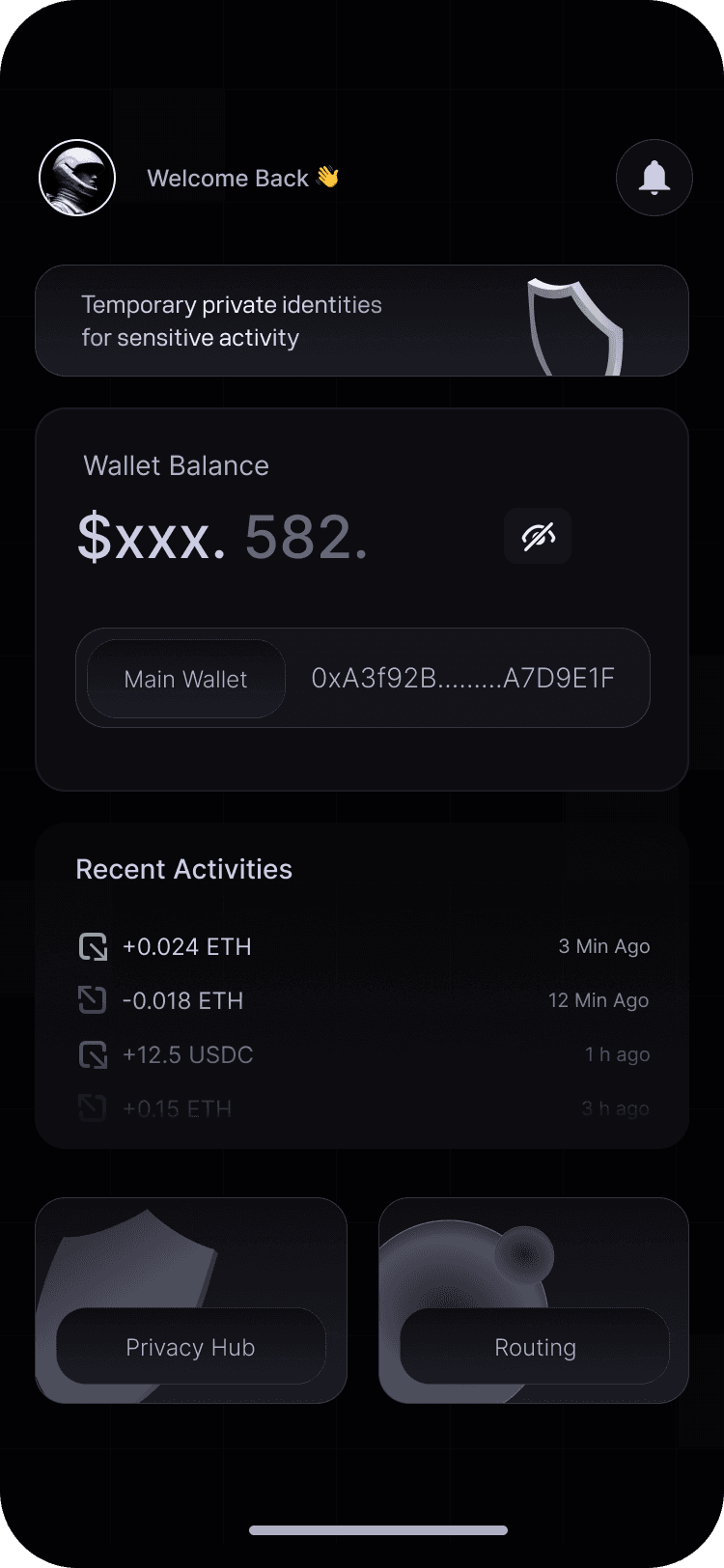Click the faded icon beside +0.15 ETH
Image resolution: width=724 pixels, height=1568 pixels.
pos(93,1107)
